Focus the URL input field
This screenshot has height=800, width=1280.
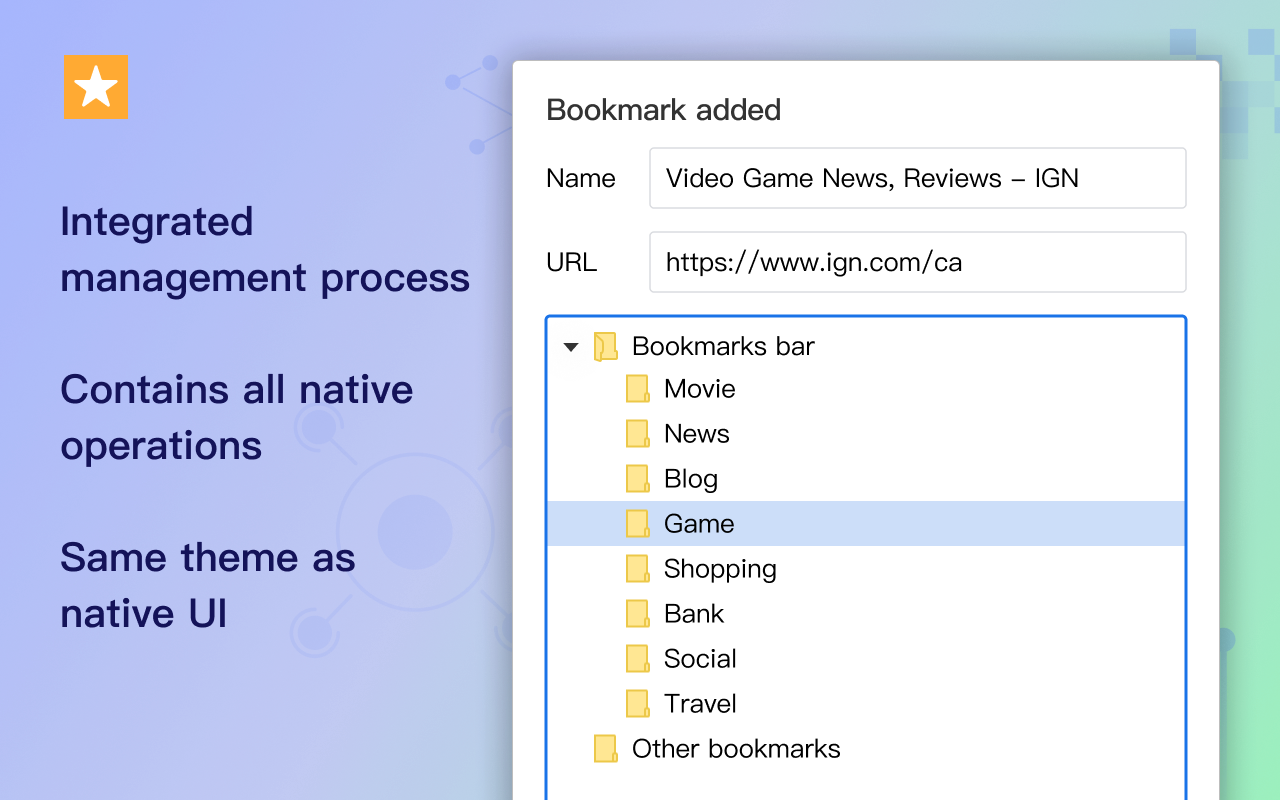(x=918, y=262)
